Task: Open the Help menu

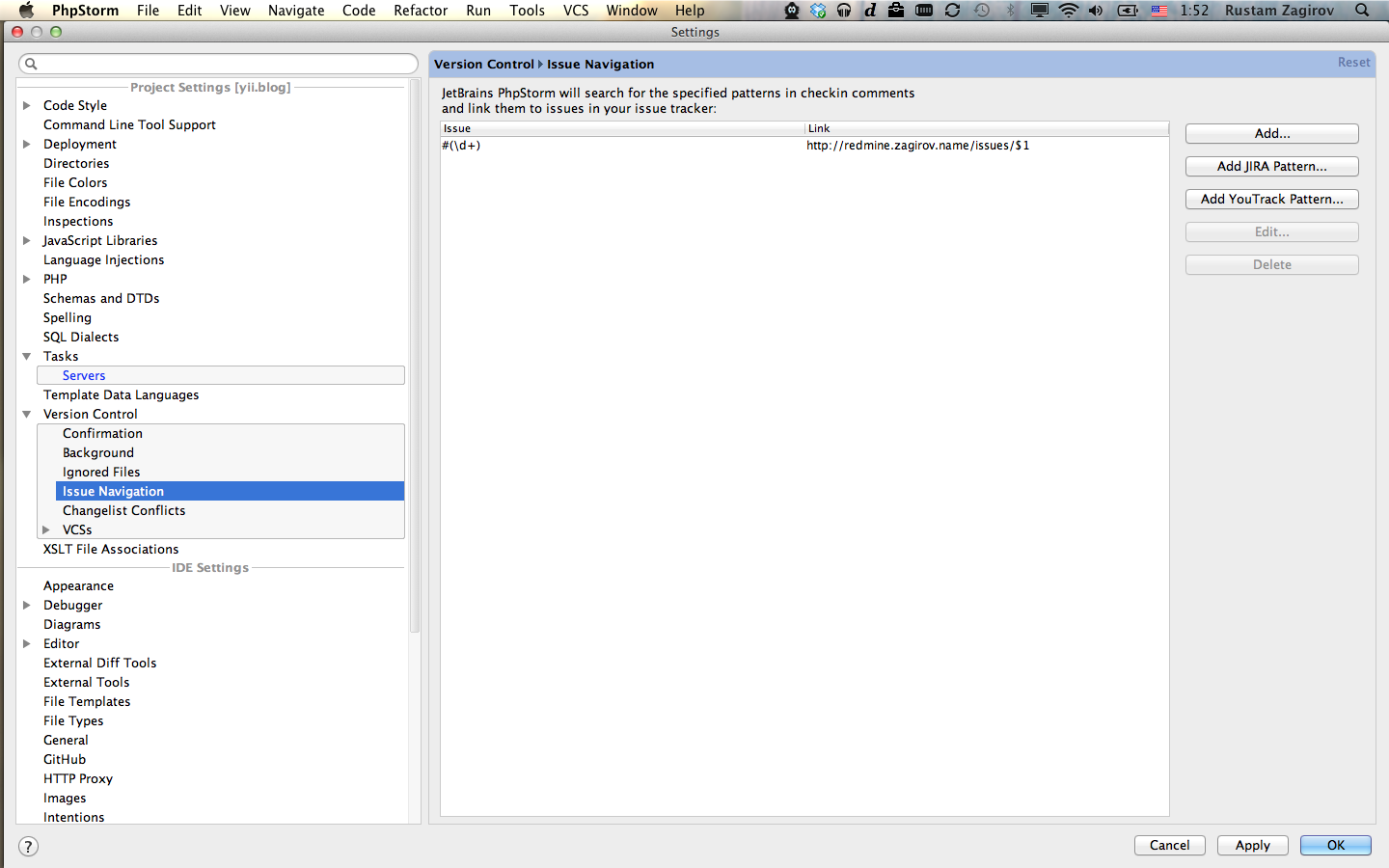Action: click(x=690, y=11)
